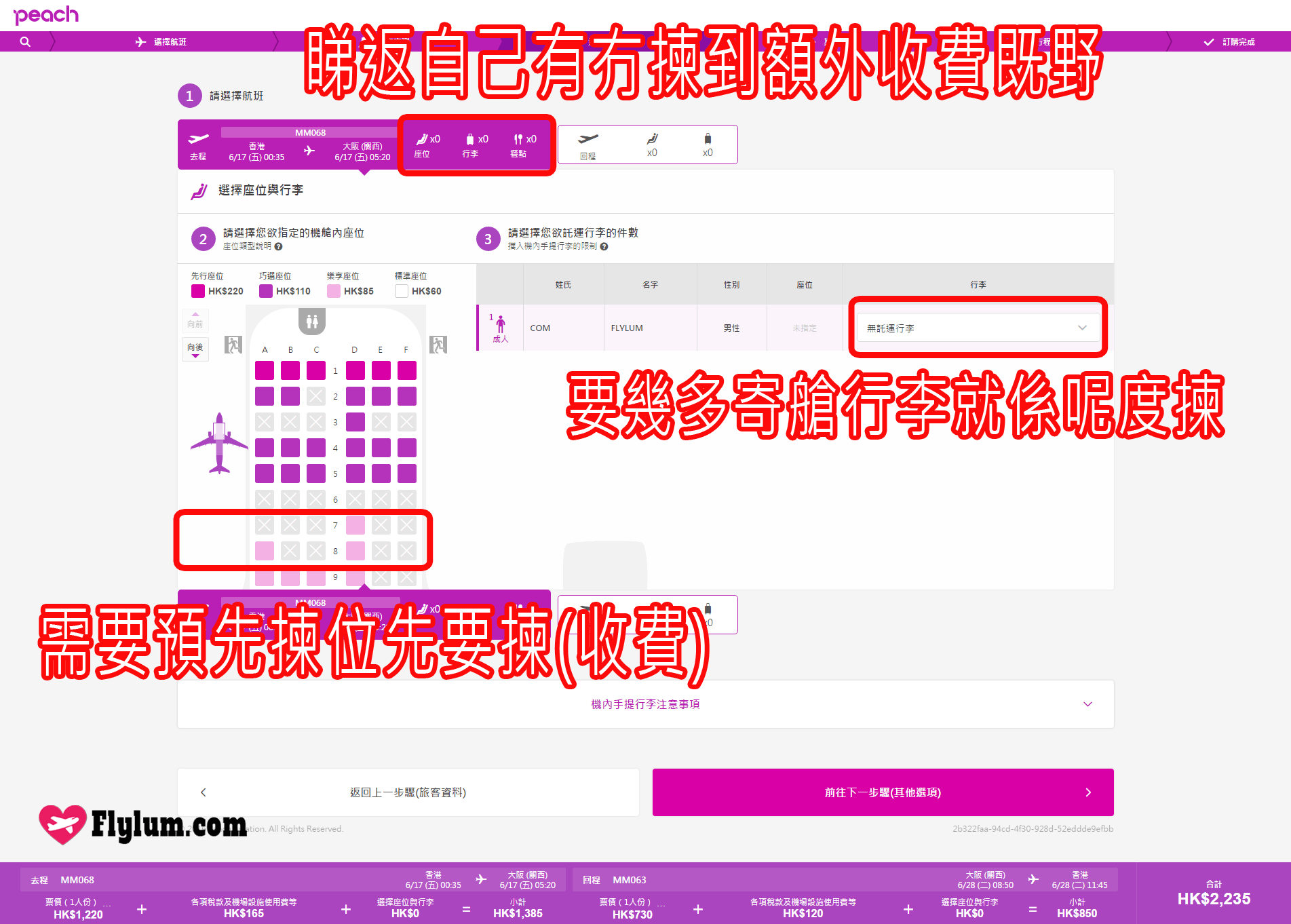The image size is (1291, 924).
Task: Click the search magnifier icon in top bar
Action: (25, 41)
